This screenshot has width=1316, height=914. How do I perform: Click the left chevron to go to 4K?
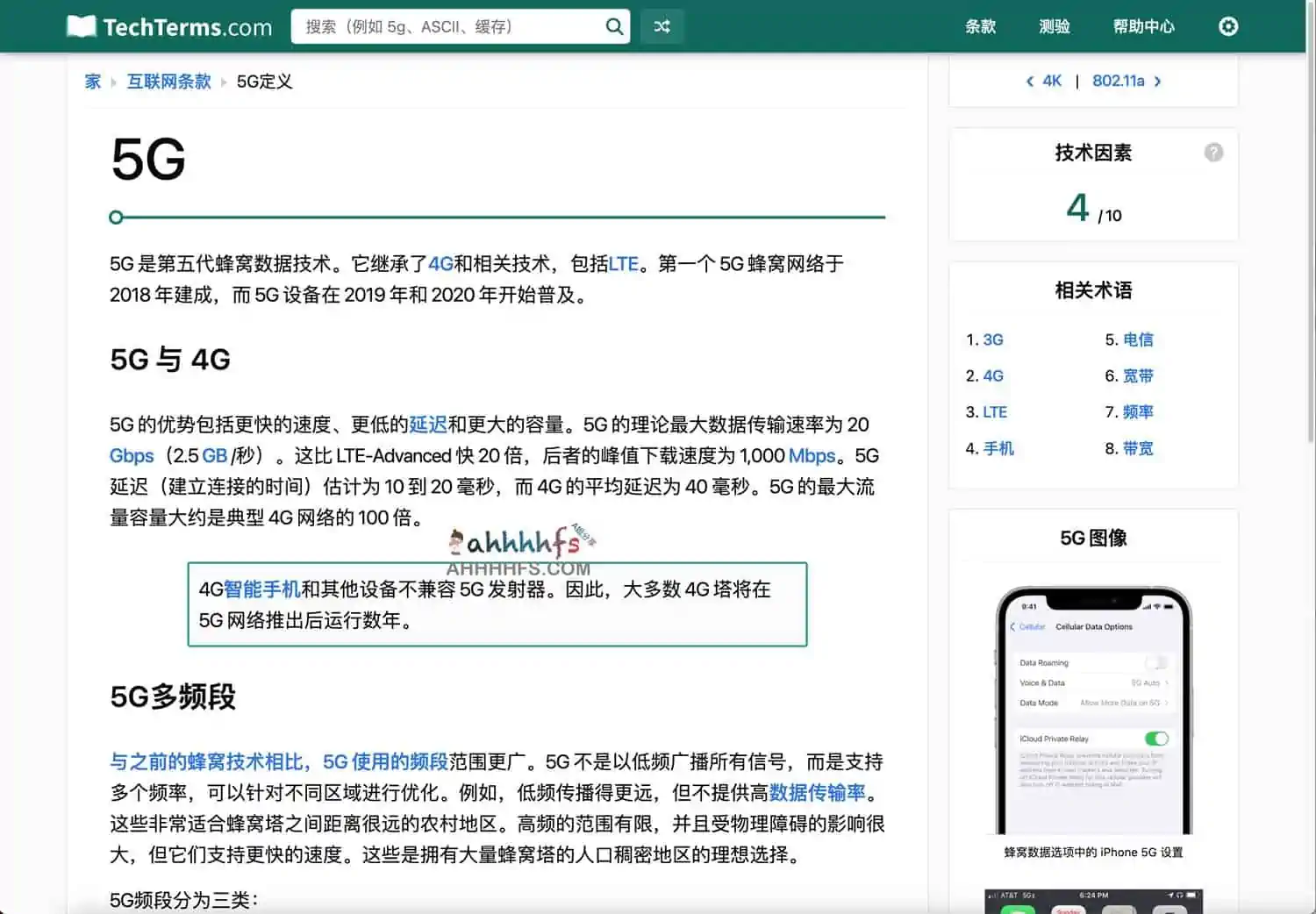tap(1029, 81)
